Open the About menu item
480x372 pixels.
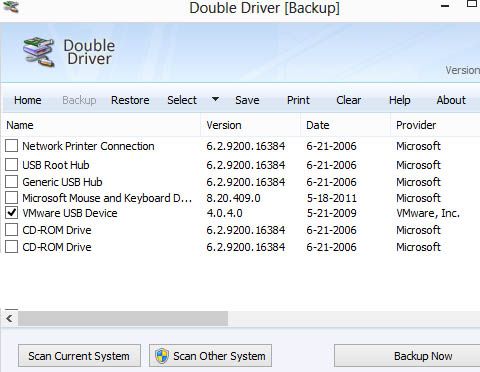point(451,100)
